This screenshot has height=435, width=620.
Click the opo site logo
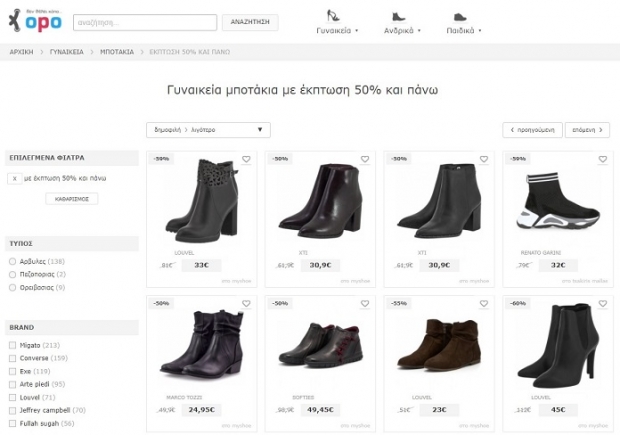[35, 21]
